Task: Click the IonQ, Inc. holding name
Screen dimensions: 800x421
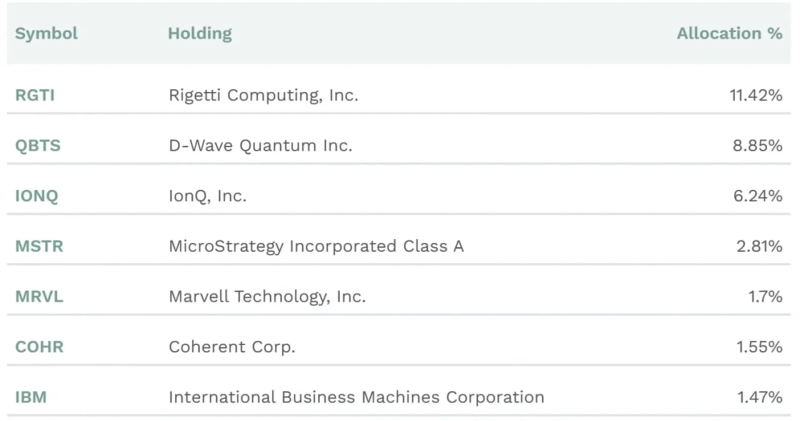Action: click(x=207, y=196)
